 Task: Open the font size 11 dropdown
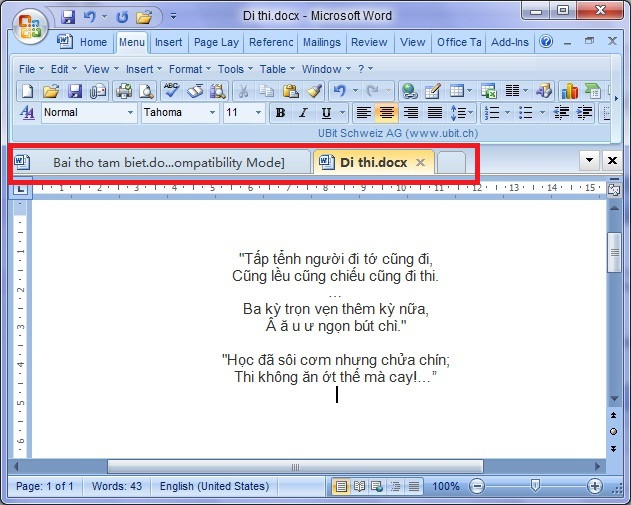pyautogui.click(x=260, y=113)
